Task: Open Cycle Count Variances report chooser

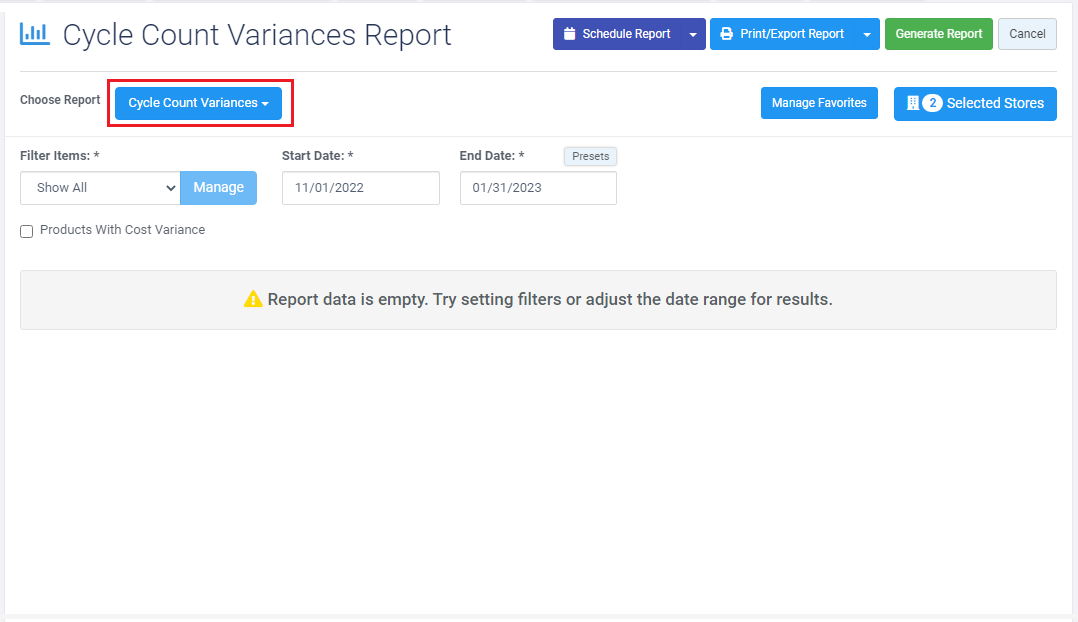Action: [x=198, y=103]
